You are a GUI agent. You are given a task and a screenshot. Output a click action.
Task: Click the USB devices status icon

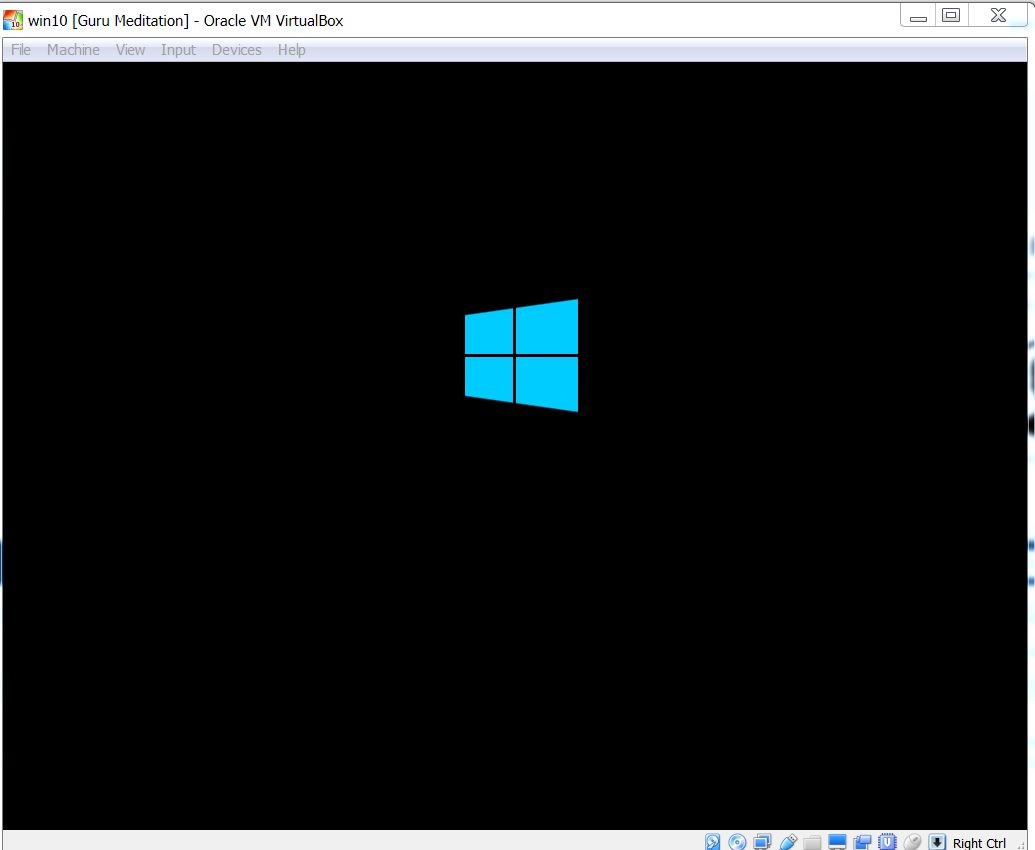[787, 841]
